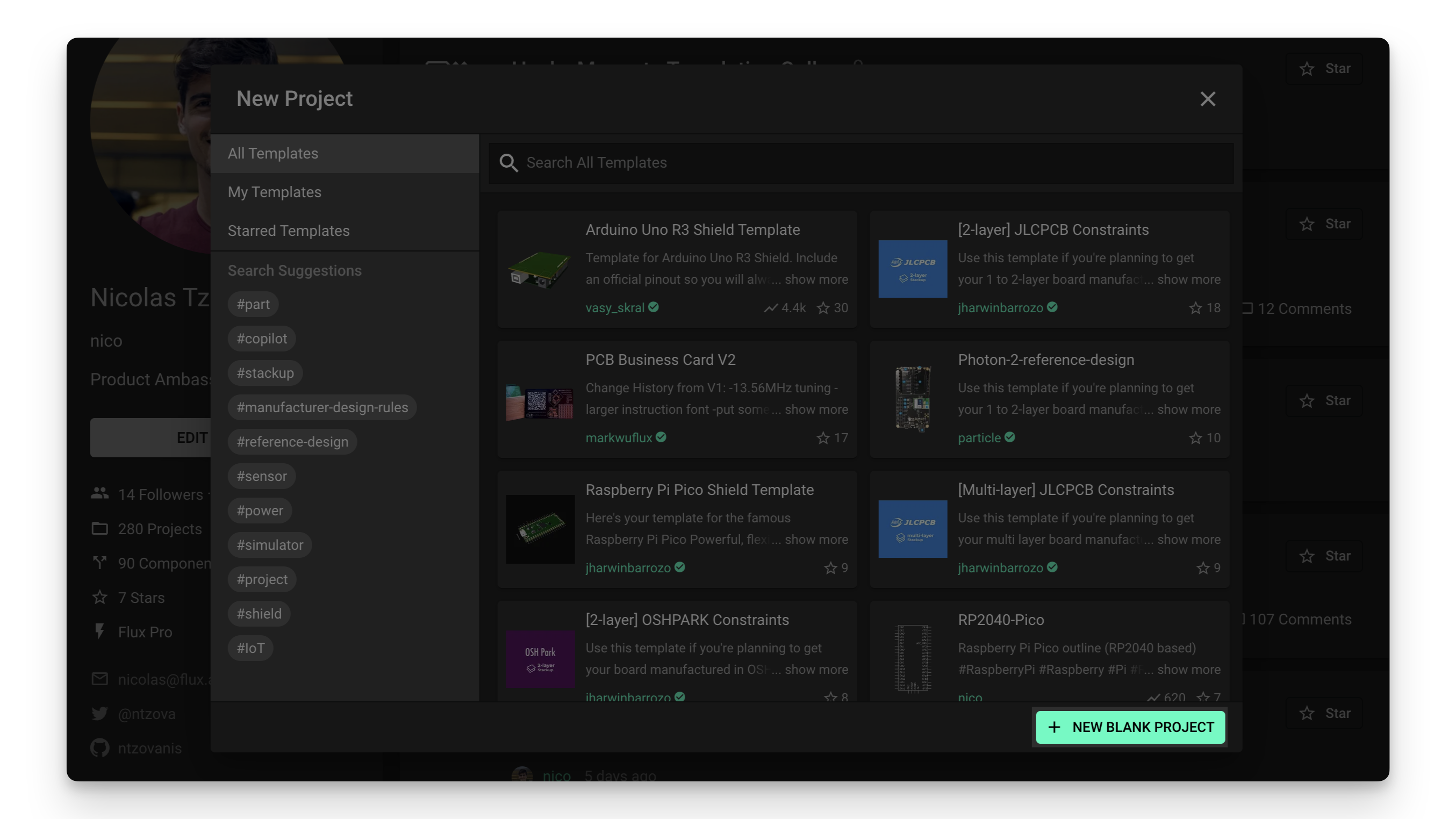Image resolution: width=1456 pixels, height=819 pixels.
Task: Expand [Multi-layer] JLCPCB show more
Action: [1188, 539]
